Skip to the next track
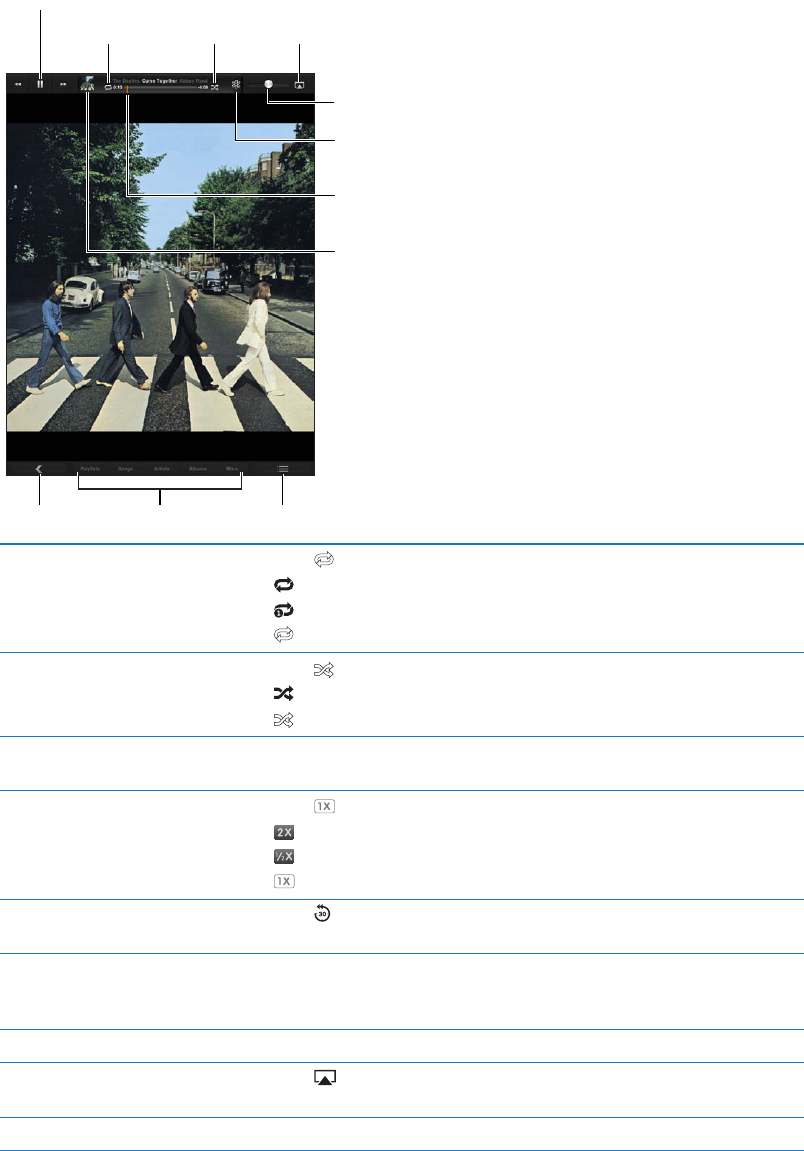The height and width of the screenshot is (1151, 804). [63, 84]
